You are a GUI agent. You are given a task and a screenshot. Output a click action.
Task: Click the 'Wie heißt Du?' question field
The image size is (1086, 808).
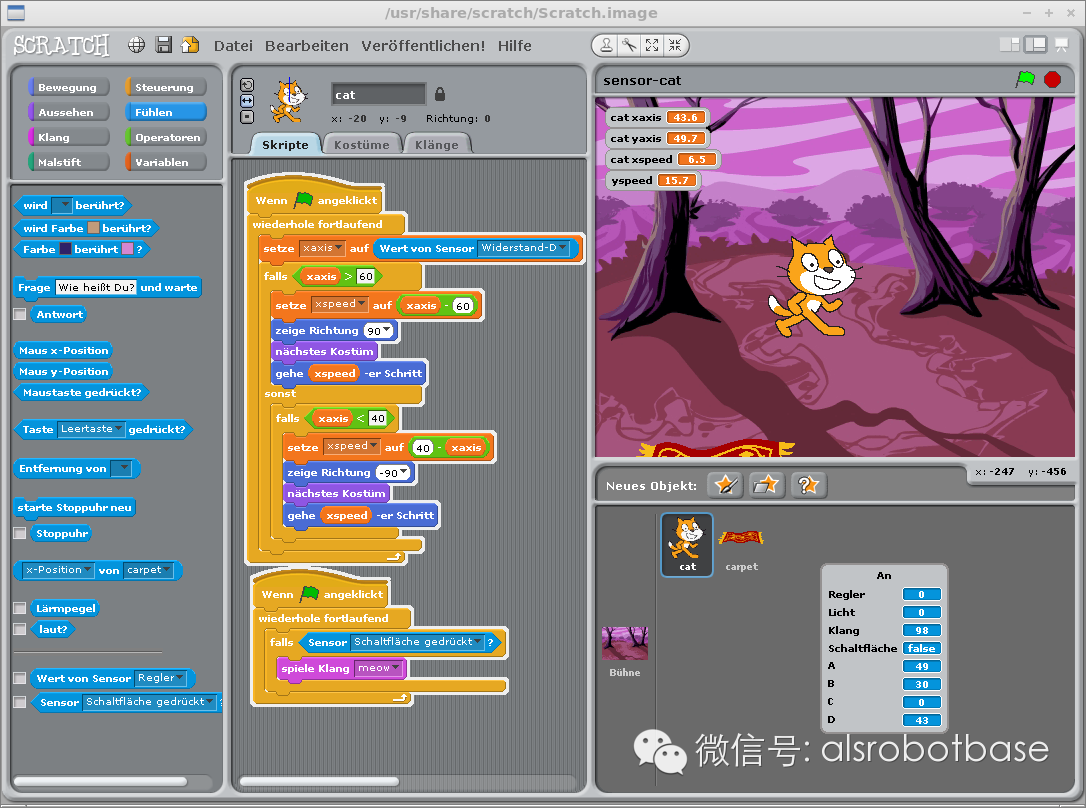96,287
